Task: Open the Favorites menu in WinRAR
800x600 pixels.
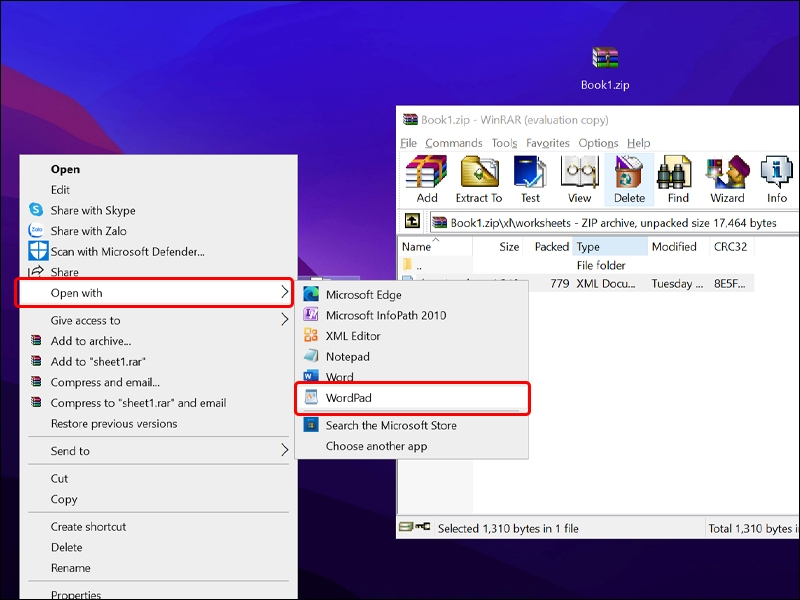Action: point(547,143)
